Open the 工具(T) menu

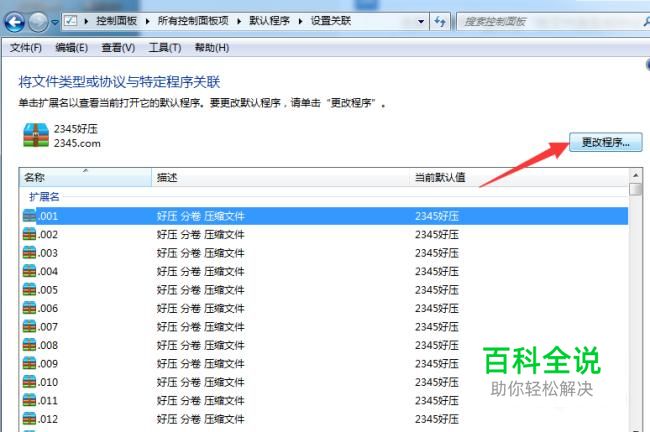pos(165,48)
